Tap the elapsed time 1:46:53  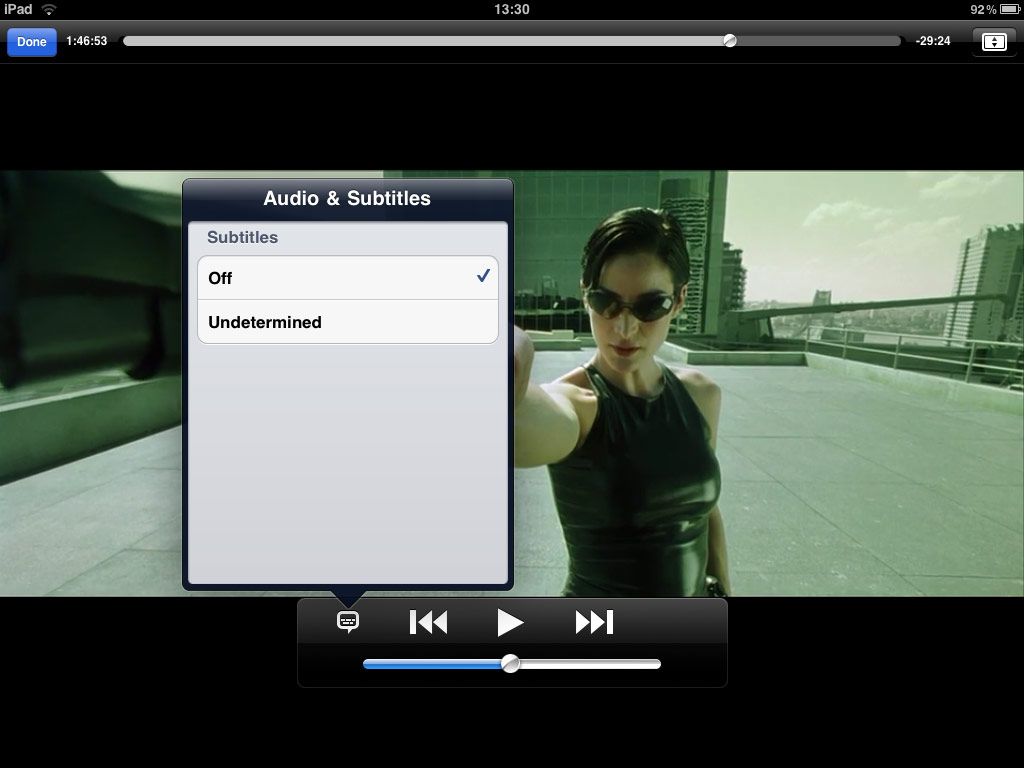click(x=86, y=40)
